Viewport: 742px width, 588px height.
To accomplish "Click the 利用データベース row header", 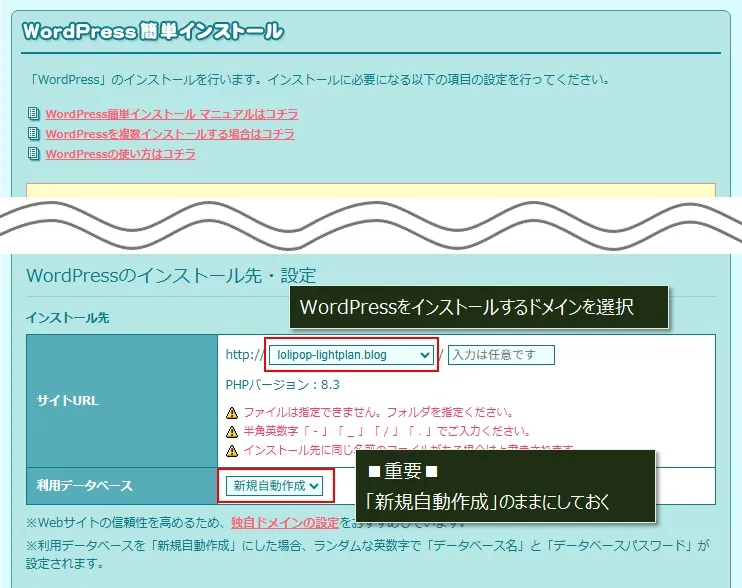I will coord(122,486).
